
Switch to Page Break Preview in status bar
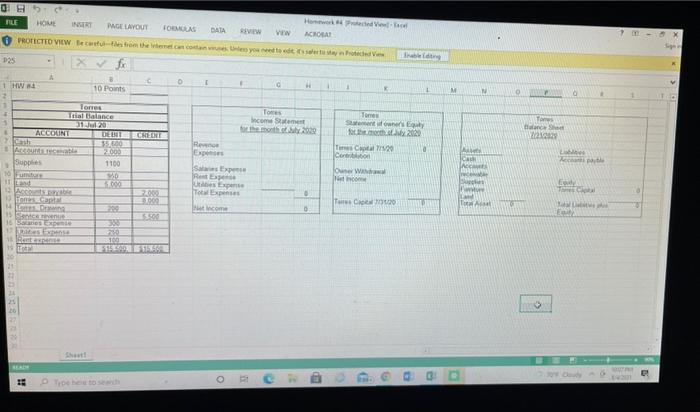[x=573, y=360]
